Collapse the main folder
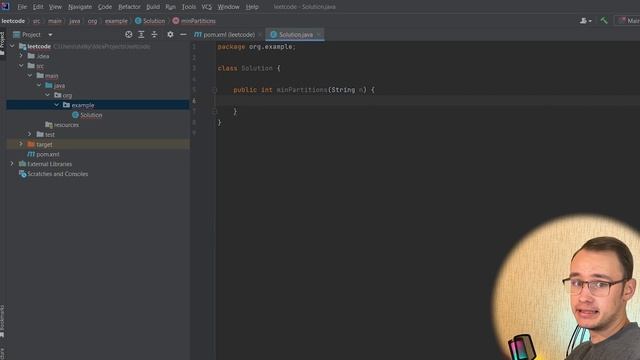 [x=30, y=76]
